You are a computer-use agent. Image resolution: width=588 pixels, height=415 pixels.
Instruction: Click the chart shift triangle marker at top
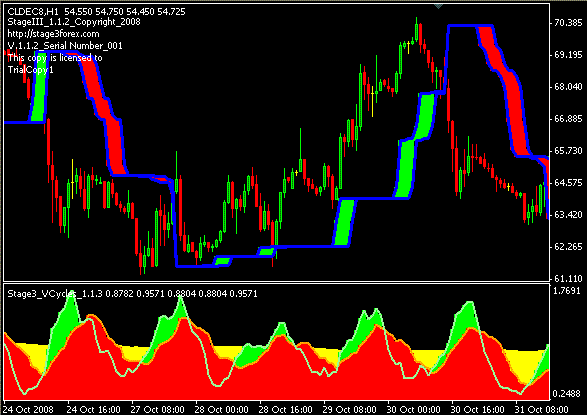(x=438, y=6)
